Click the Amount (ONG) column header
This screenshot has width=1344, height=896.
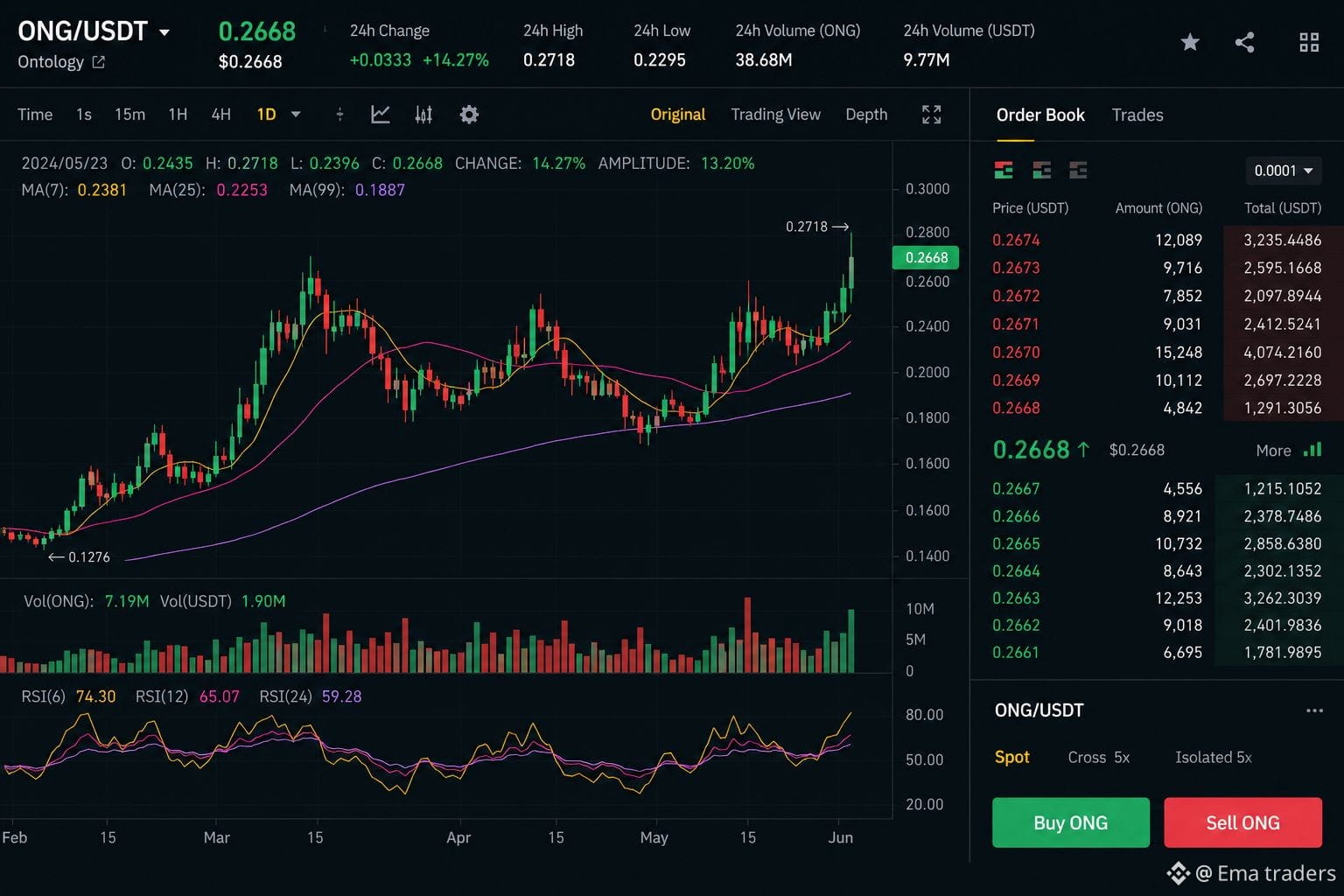pos(1158,208)
